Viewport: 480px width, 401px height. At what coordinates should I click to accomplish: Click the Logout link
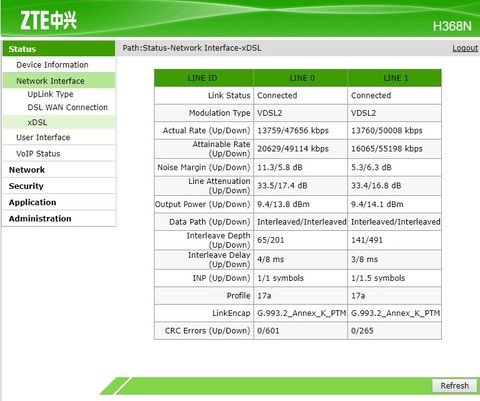pyautogui.click(x=465, y=48)
